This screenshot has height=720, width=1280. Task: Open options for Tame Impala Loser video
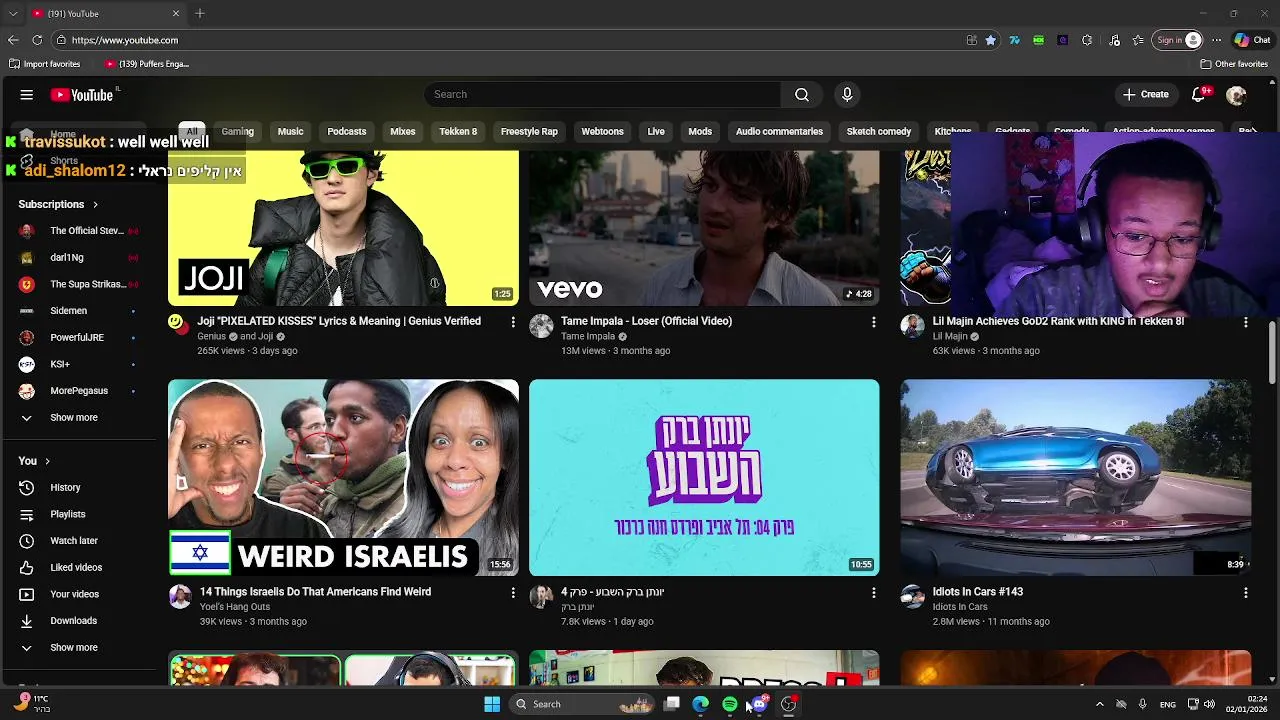[x=873, y=322]
